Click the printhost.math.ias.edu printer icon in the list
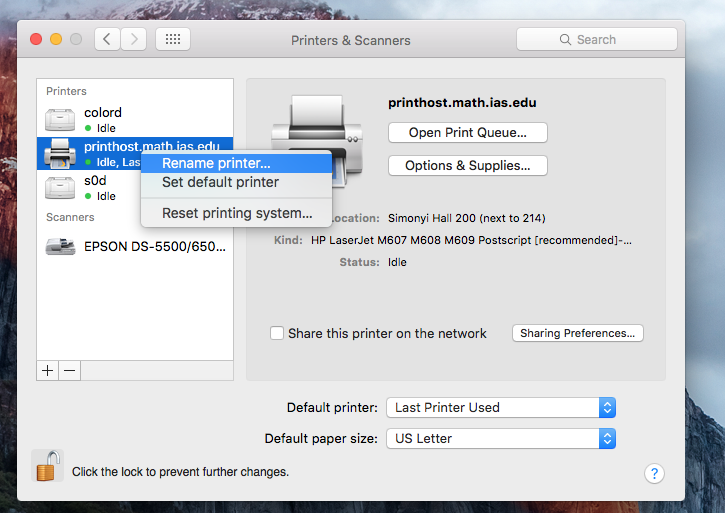Screen dimensions: 725x513 click(60, 154)
